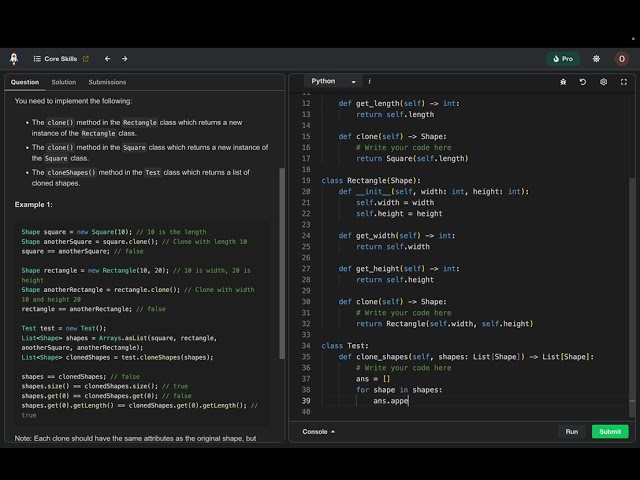
Task: Toggle theme with the sun icon
Action: (596, 59)
